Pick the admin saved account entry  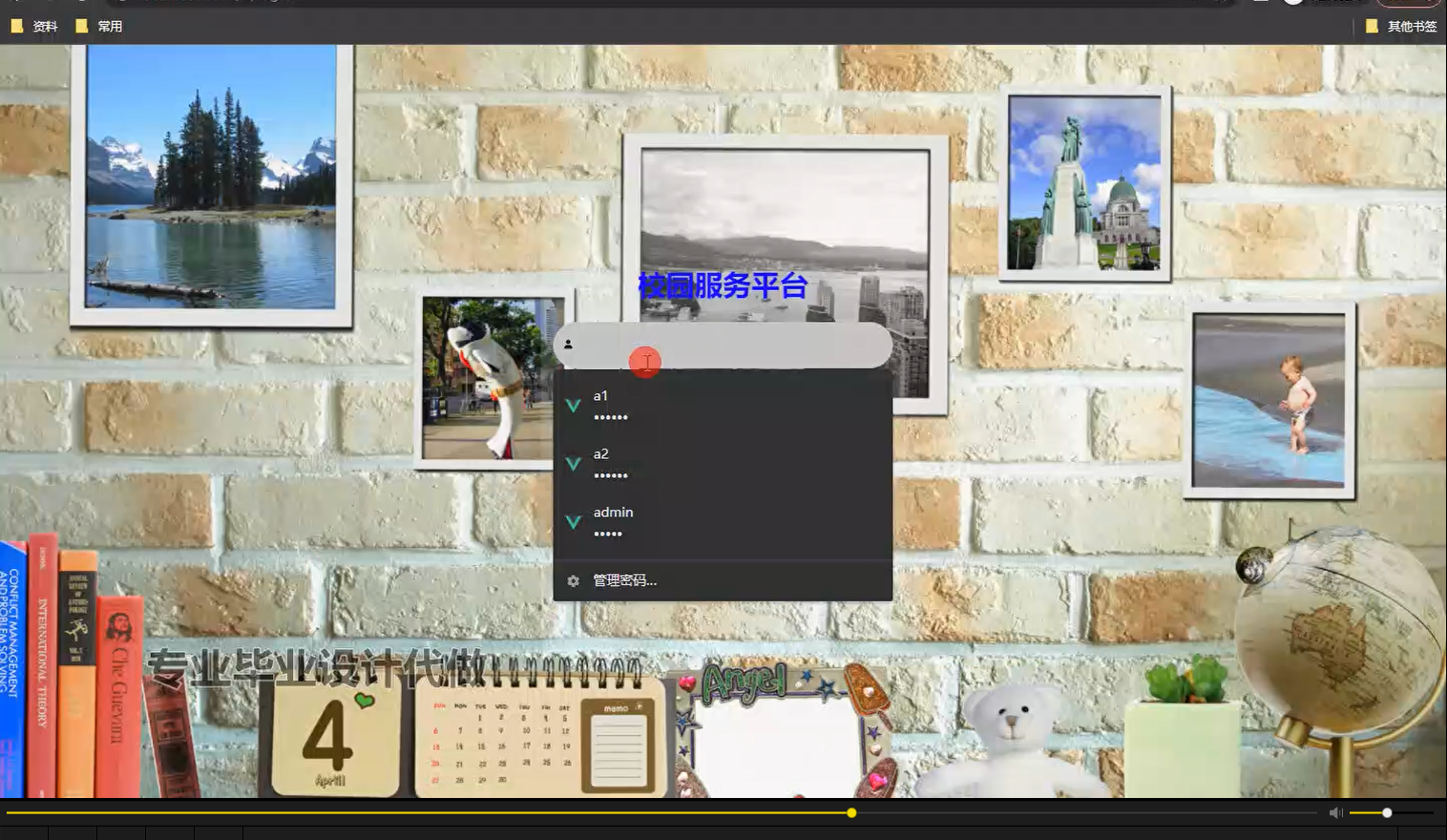click(723, 522)
